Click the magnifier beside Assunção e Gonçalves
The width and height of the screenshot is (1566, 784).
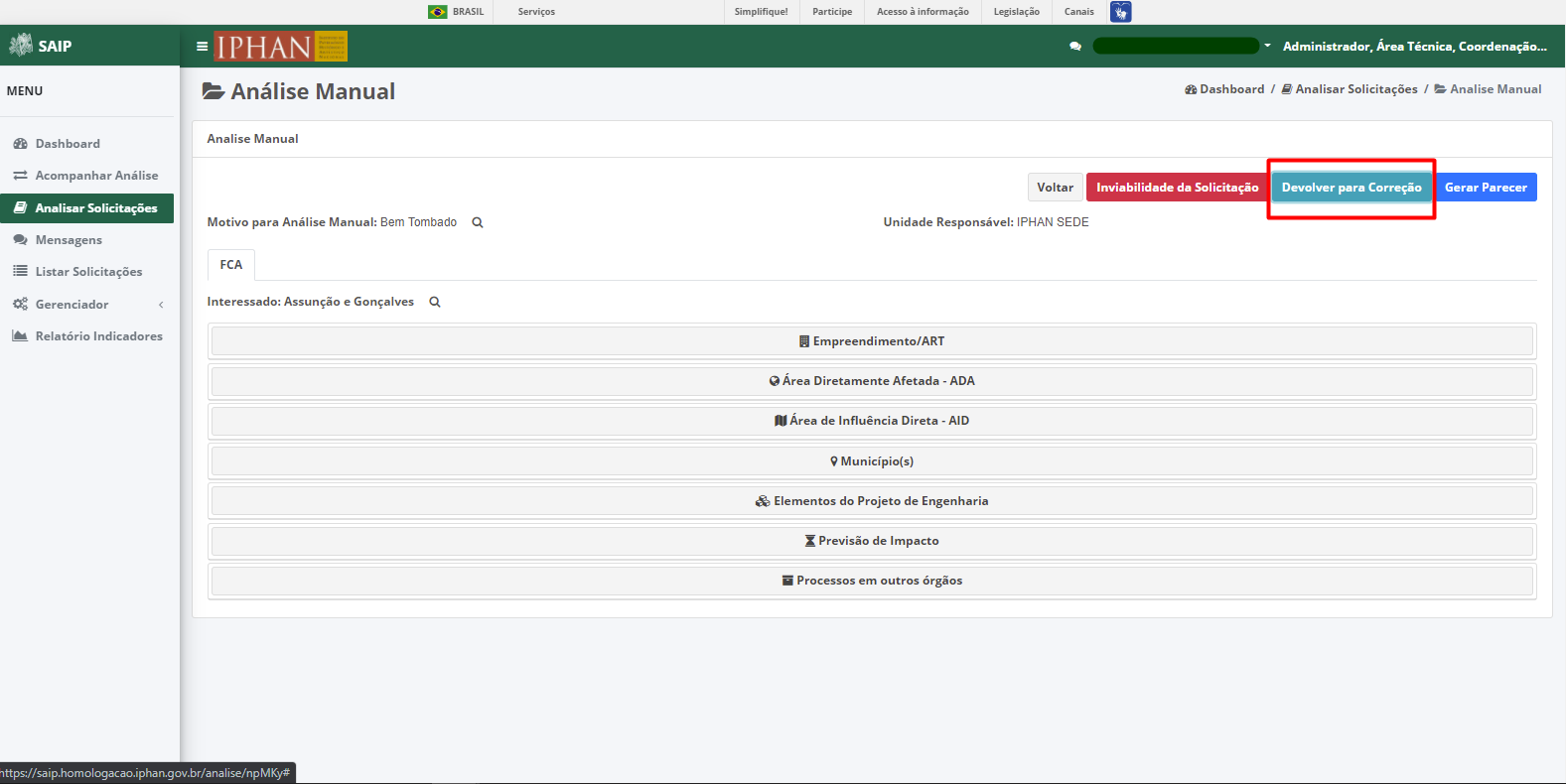pyautogui.click(x=435, y=302)
